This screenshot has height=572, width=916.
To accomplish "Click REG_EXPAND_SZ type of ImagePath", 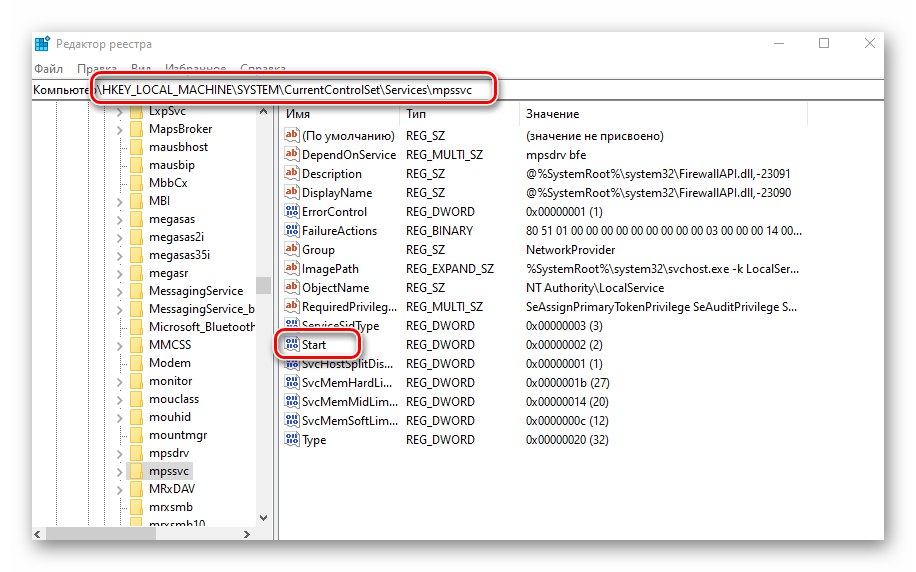I will click(450, 269).
